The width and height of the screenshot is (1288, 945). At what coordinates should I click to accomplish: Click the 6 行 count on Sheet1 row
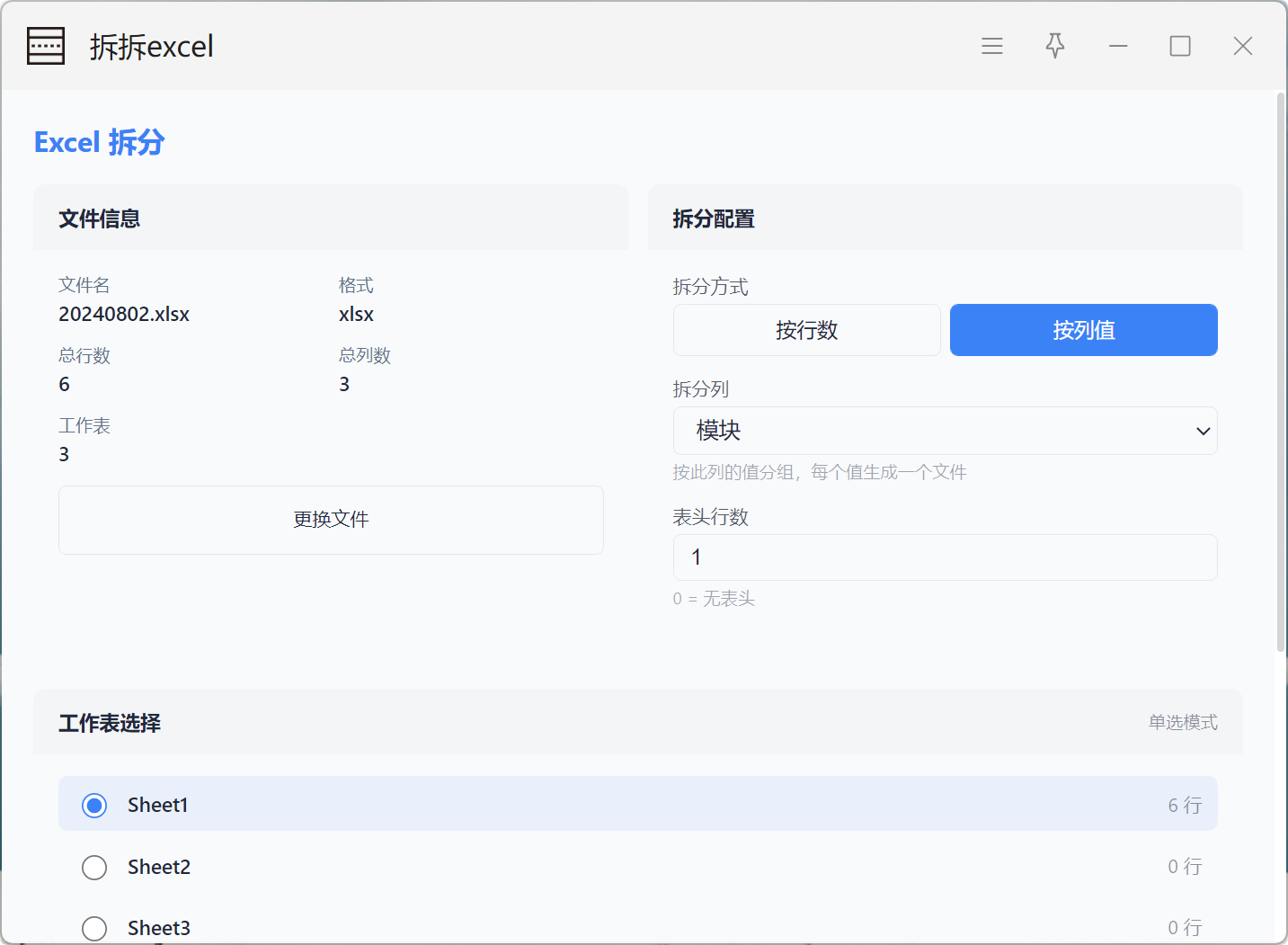coord(1185,806)
